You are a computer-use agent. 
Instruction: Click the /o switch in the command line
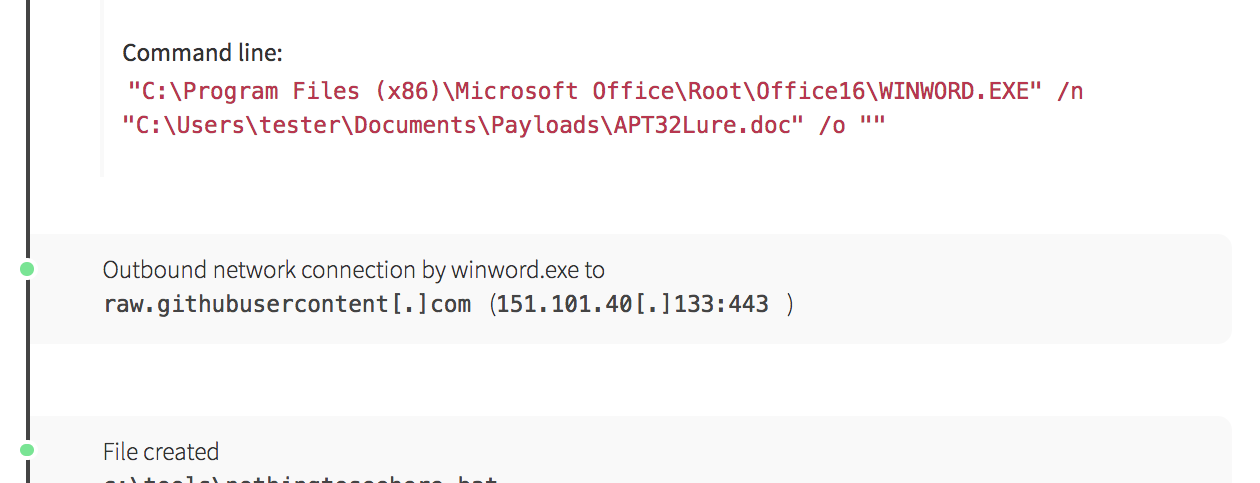(831, 127)
